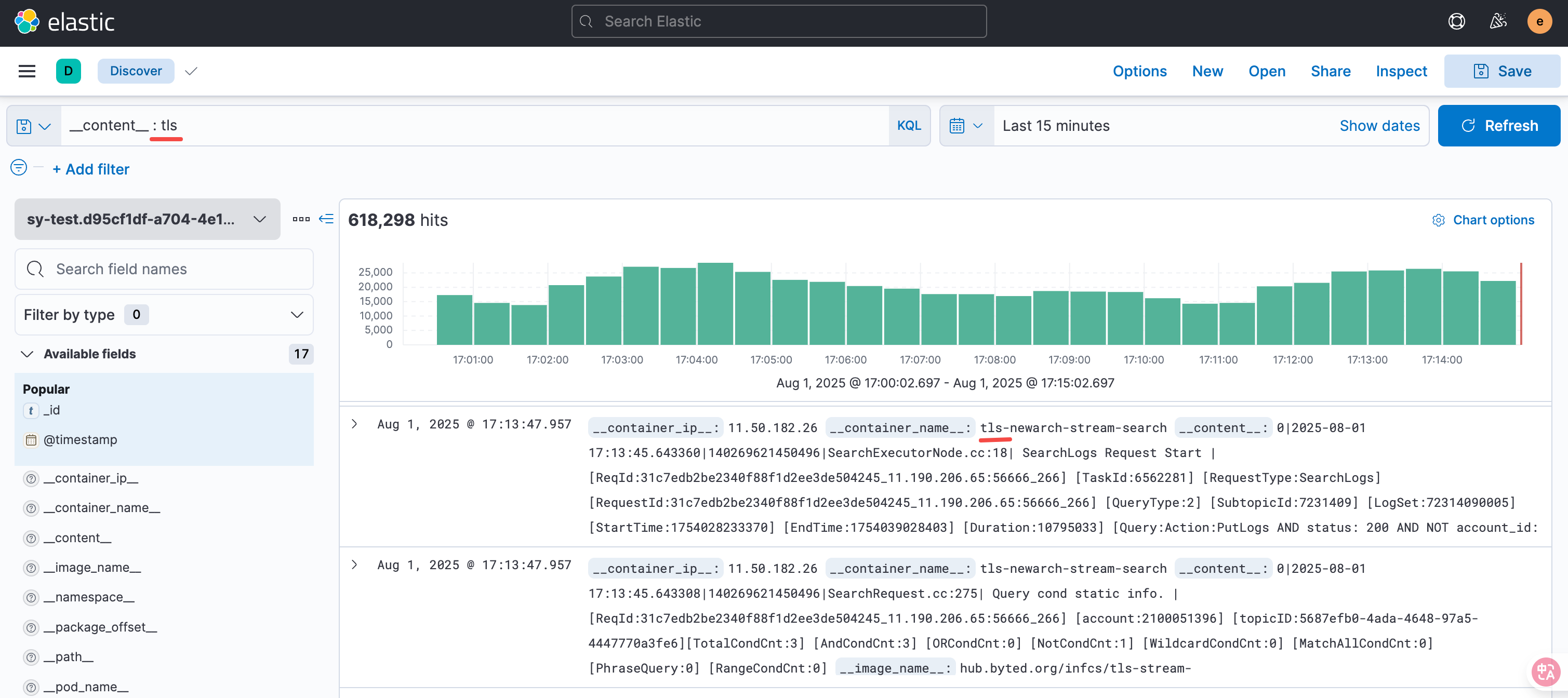Expand the first log document row
This screenshot has height=698, width=1568.
[x=355, y=424]
